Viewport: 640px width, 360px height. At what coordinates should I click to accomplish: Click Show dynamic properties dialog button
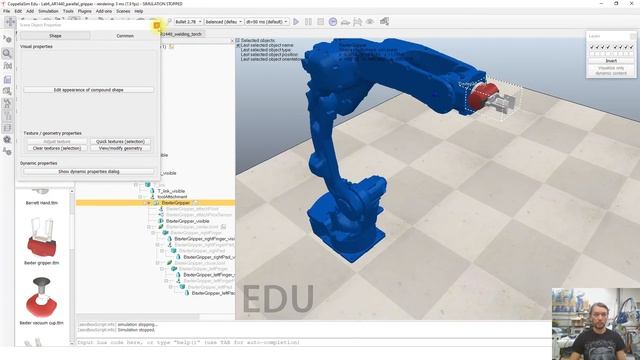coord(89,171)
